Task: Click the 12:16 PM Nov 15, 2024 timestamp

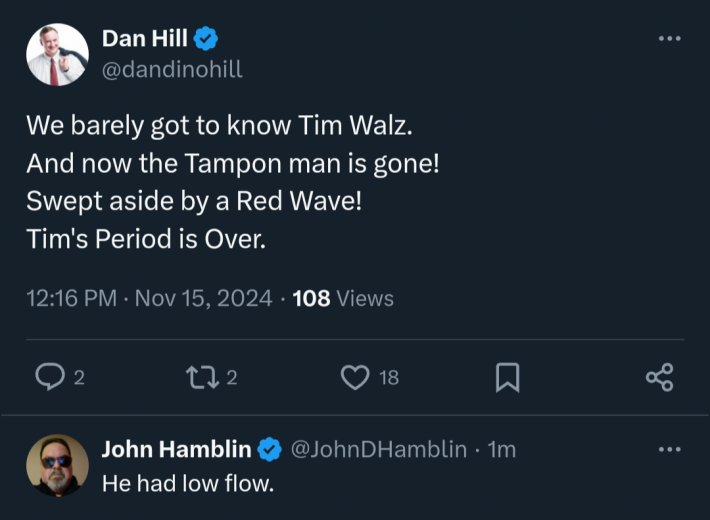Action: click(149, 298)
